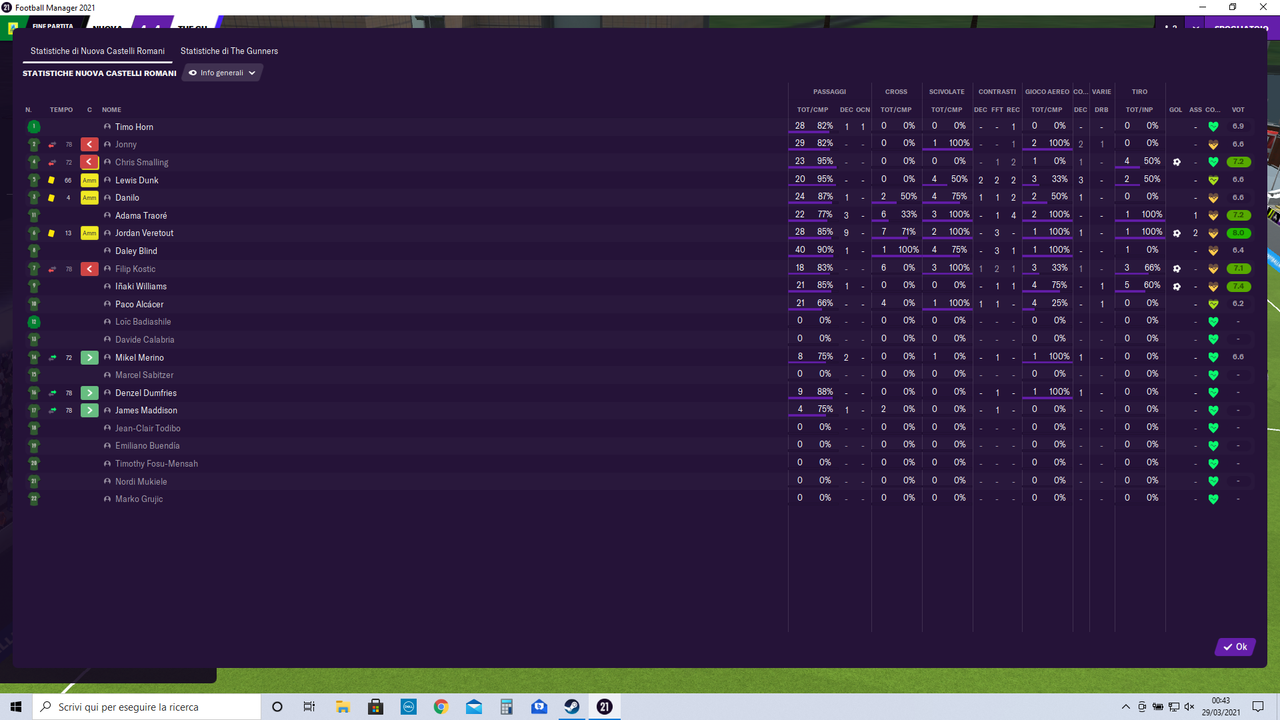
Task: Click Timo Horn's green goalkeeper shirt icon
Action: (34, 127)
